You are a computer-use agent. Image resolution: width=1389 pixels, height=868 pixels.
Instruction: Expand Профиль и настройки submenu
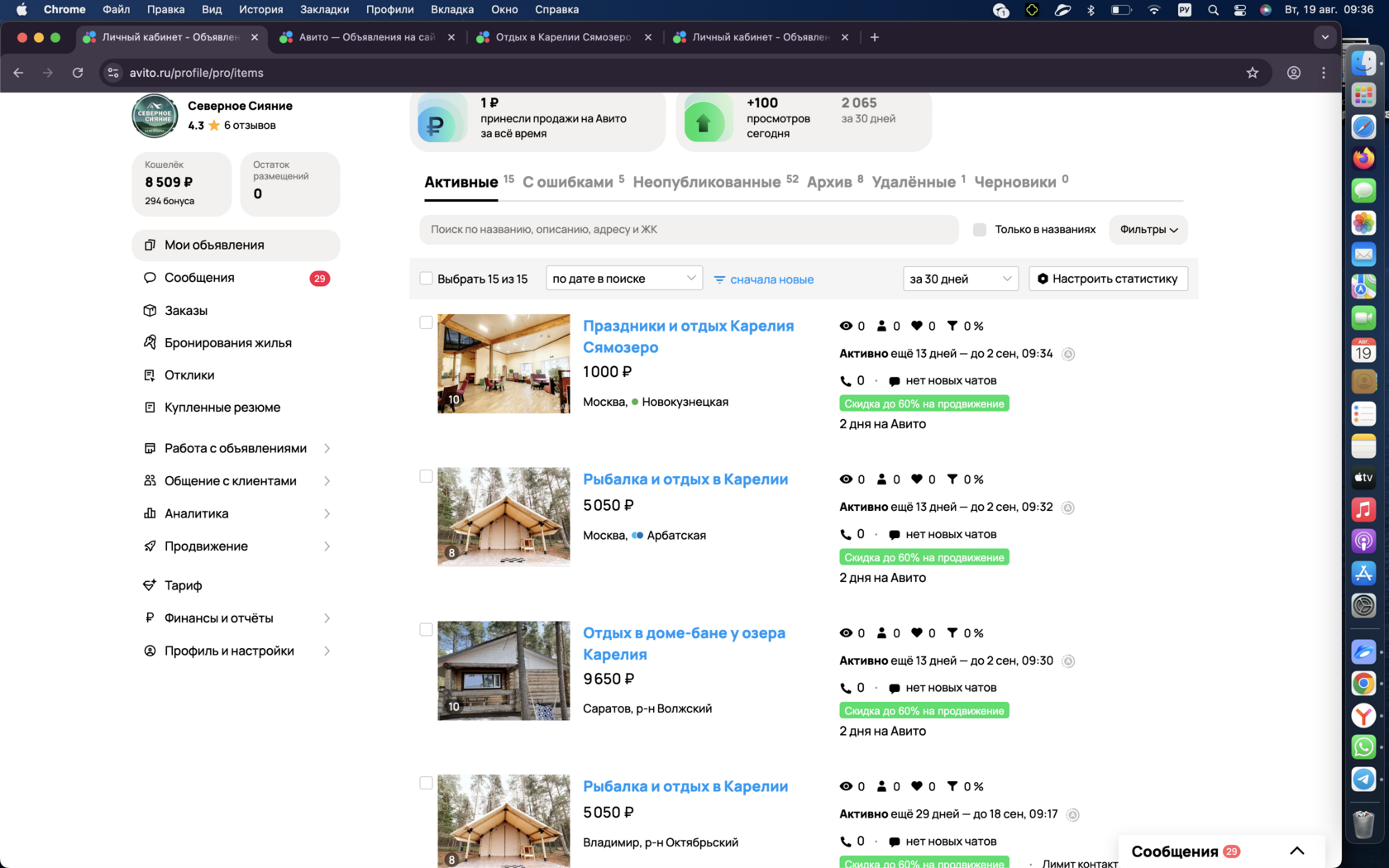tap(327, 651)
